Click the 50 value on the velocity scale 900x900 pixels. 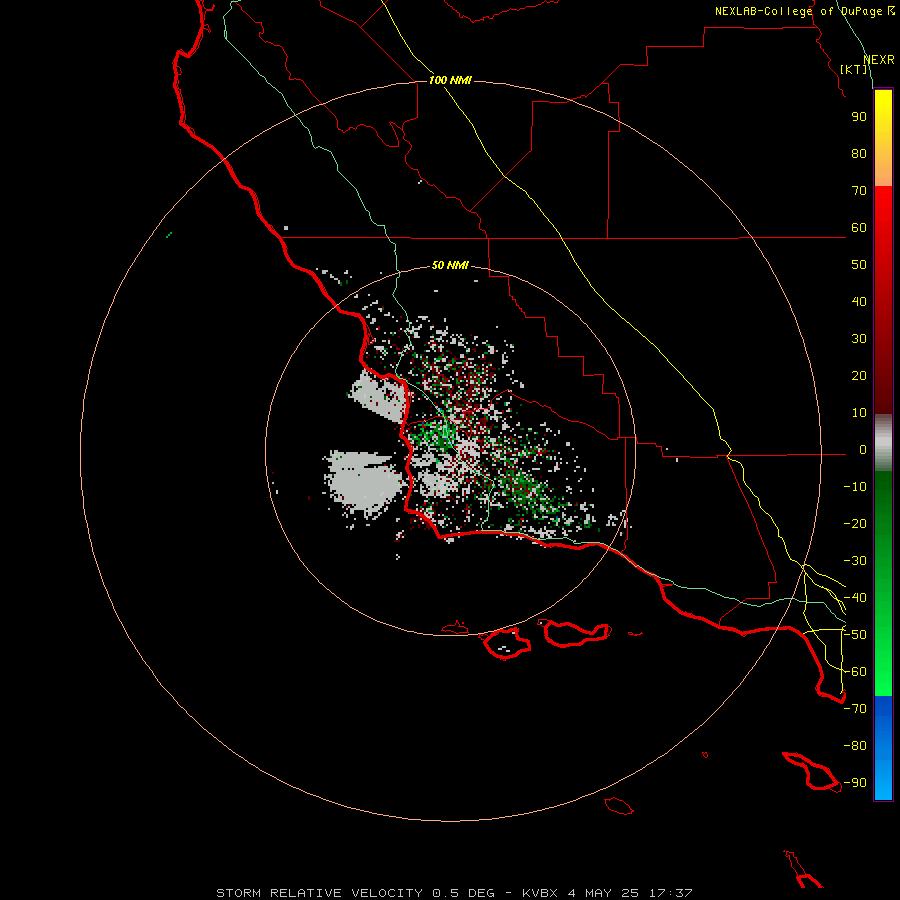[x=859, y=265]
